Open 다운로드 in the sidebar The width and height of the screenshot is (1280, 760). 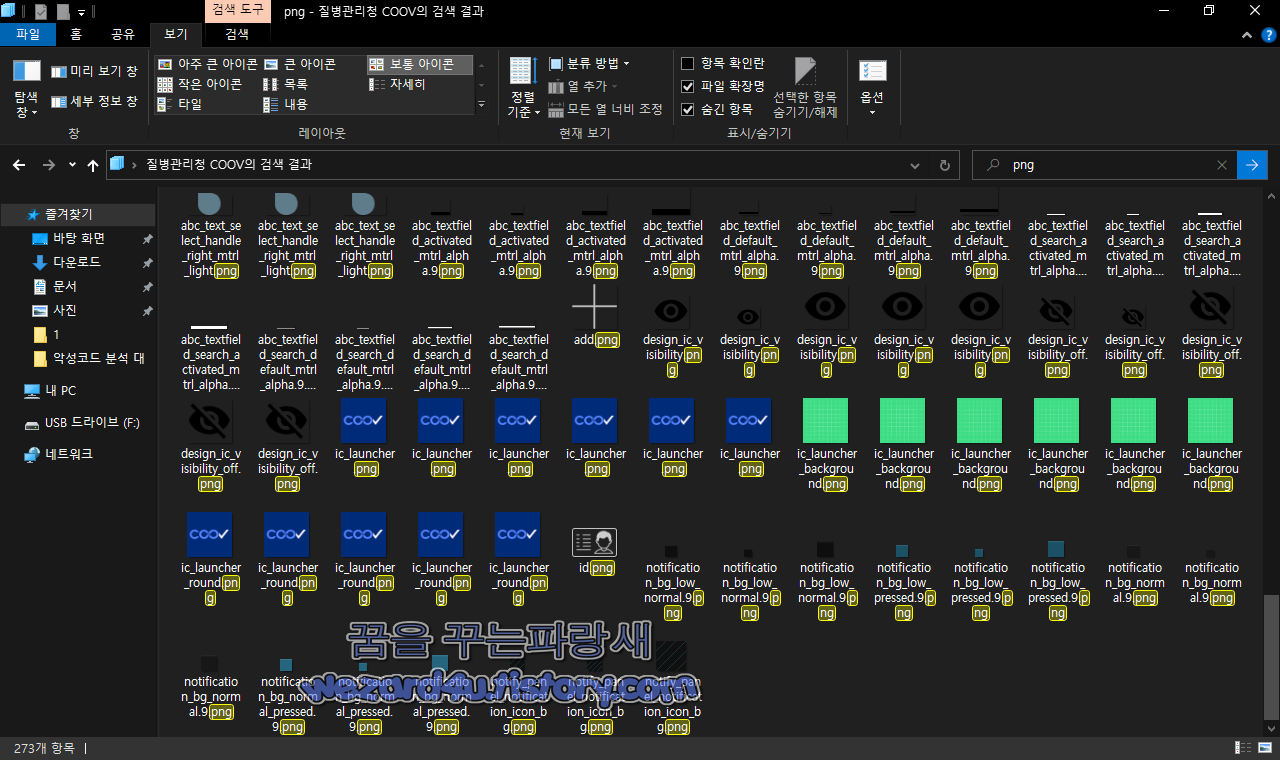pos(76,262)
